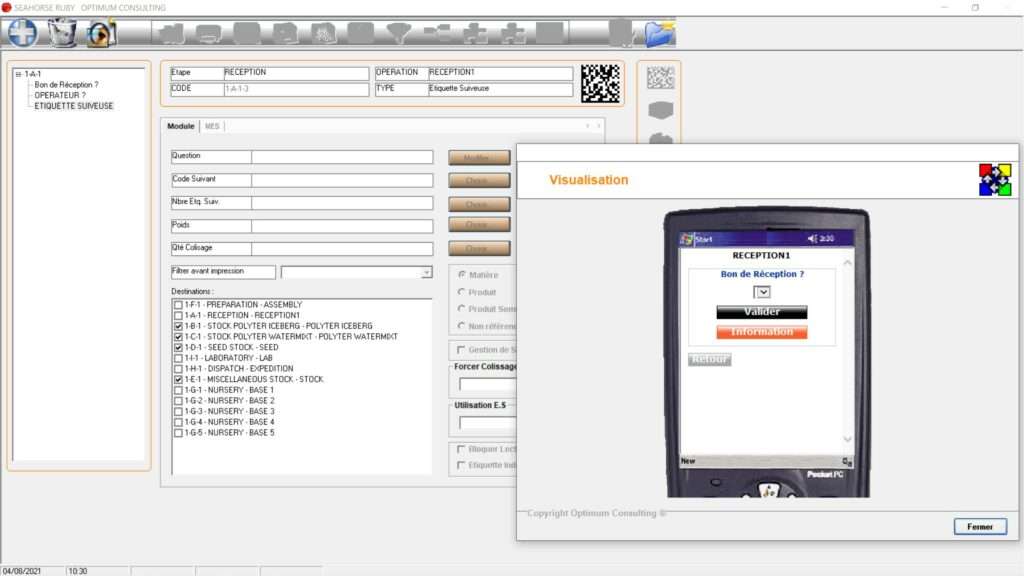Switch to the MES tab
1024x576 pixels.
point(212,126)
